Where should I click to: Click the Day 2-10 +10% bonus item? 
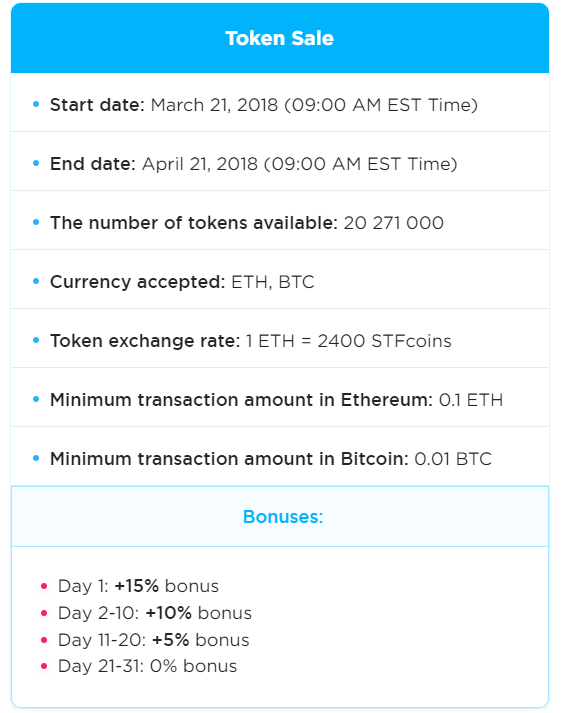[x=155, y=613]
